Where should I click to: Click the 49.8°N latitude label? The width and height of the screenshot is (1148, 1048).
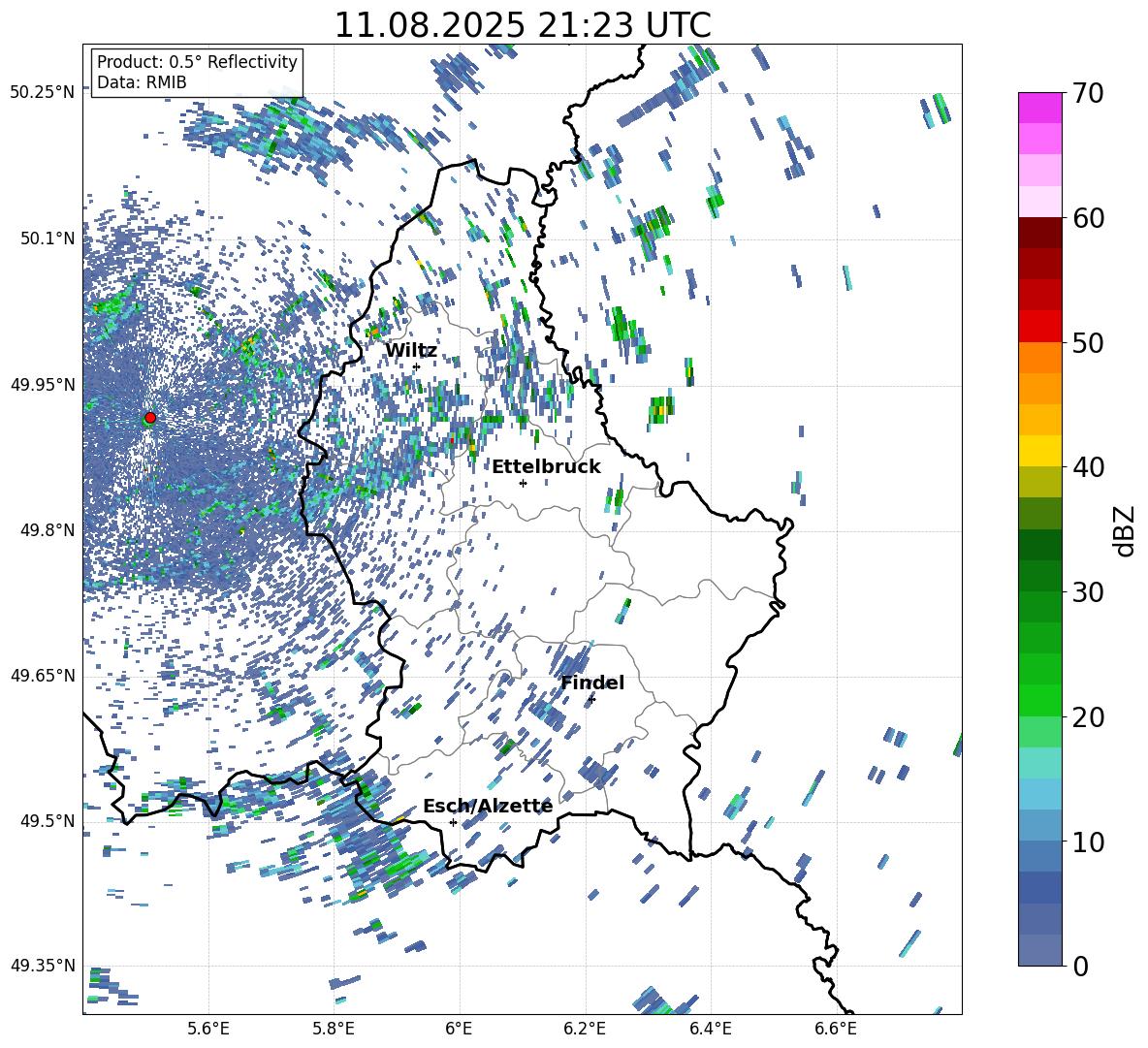pyautogui.click(x=47, y=530)
